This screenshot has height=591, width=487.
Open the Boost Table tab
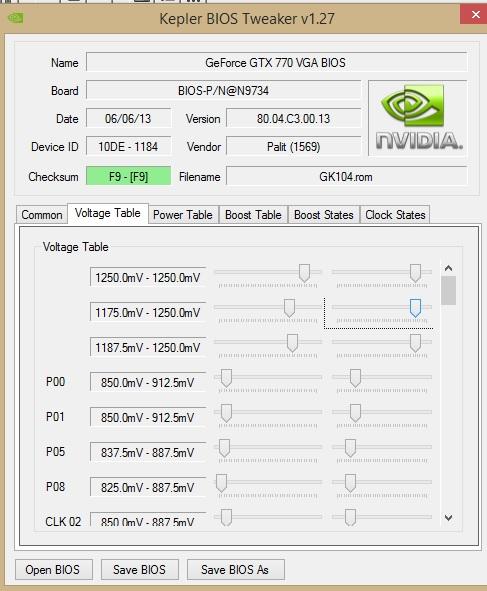[253, 215]
